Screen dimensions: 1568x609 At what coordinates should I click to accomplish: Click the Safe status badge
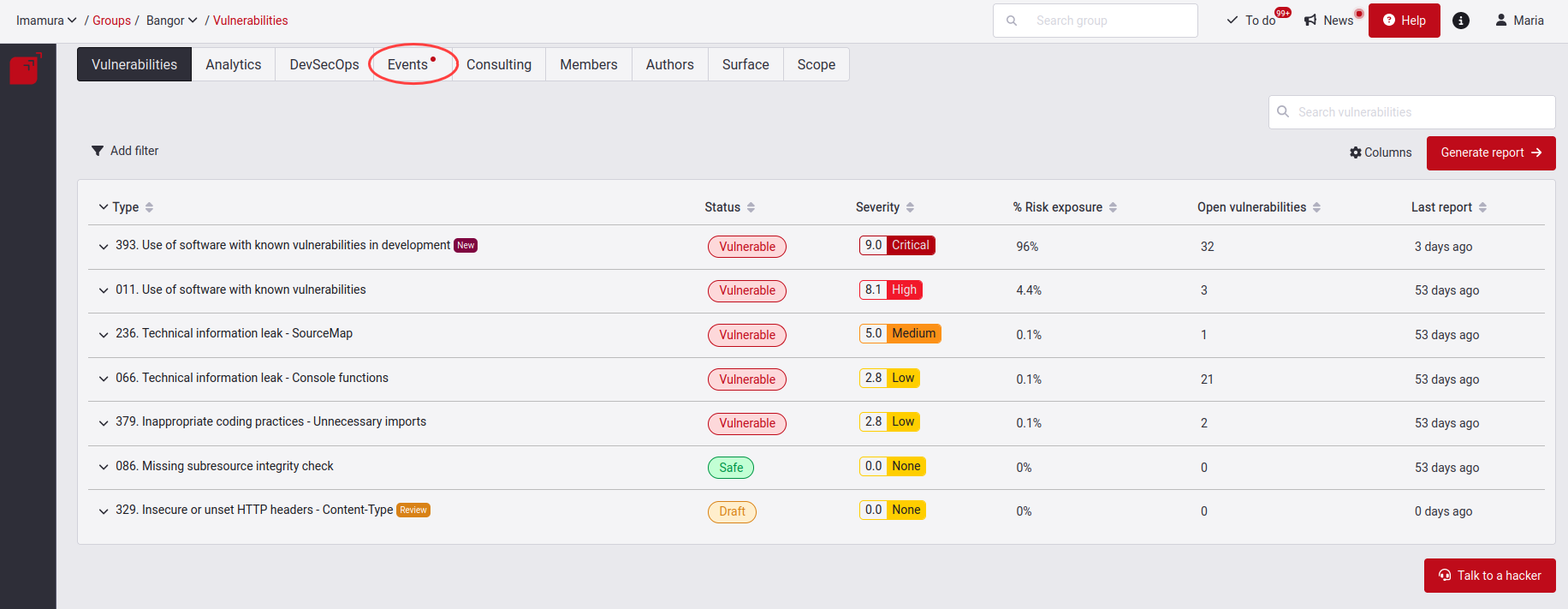(x=731, y=468)
